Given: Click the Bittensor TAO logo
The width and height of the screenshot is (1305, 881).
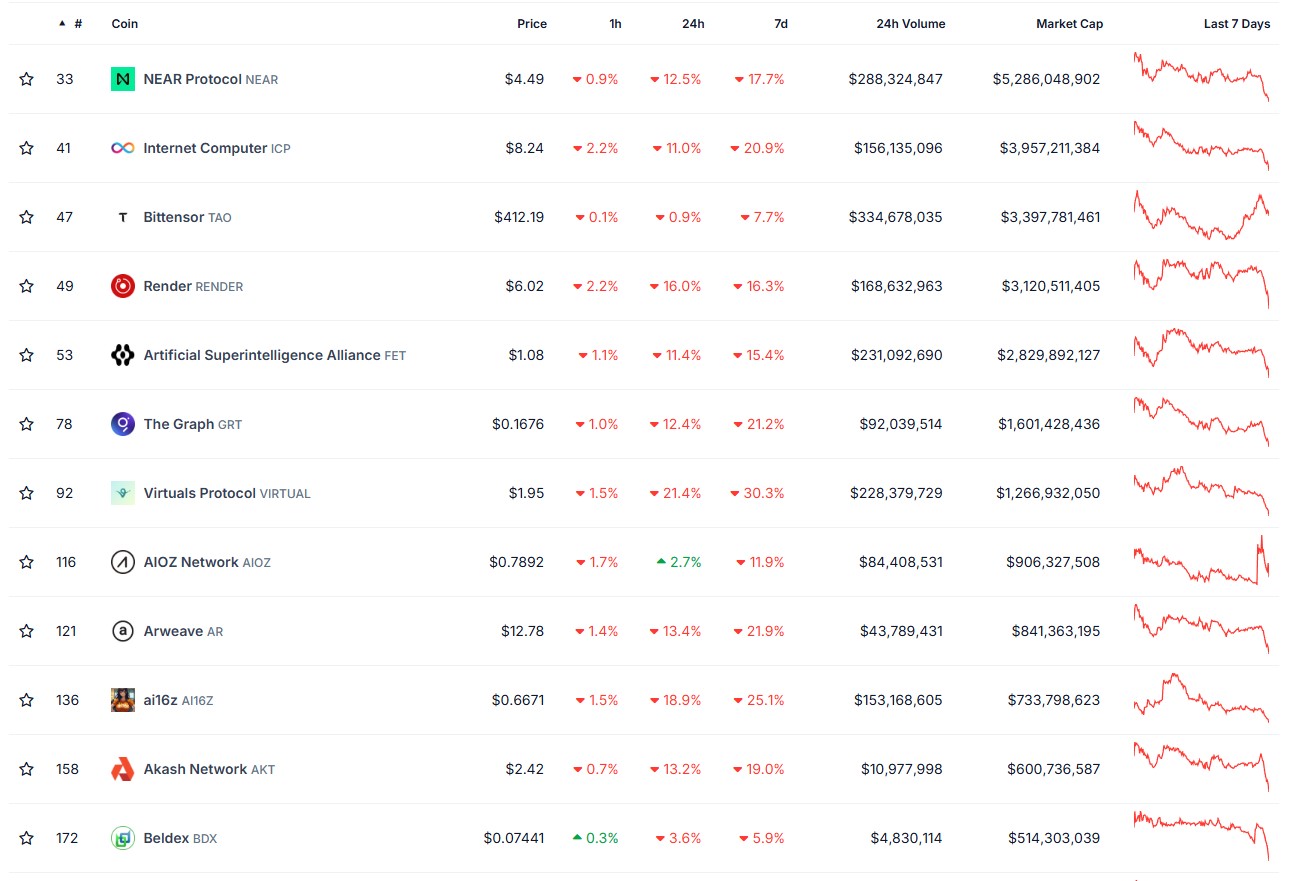Looking at the screenshot, I should [123, 217].
